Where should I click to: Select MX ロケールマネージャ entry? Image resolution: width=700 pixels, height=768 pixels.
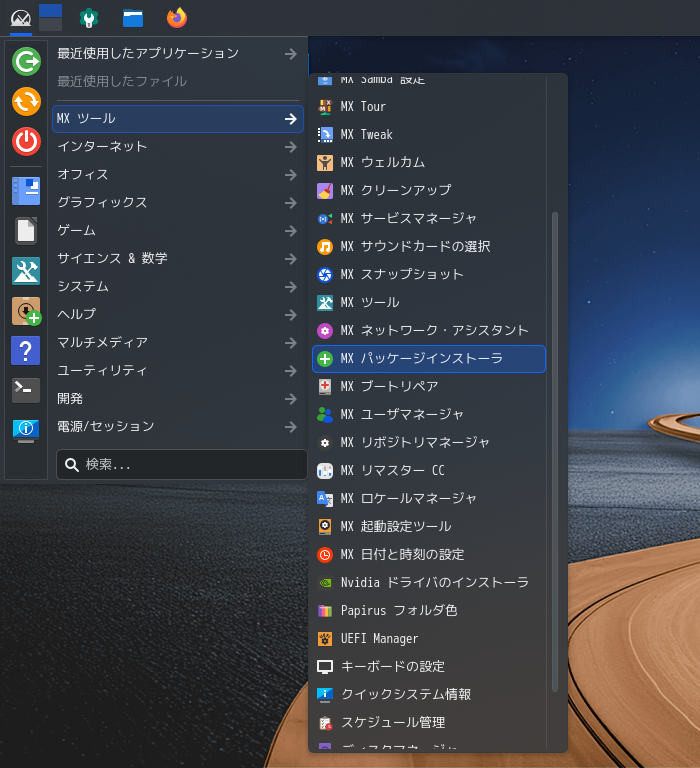pyautogui.click(x=429, y=499)
